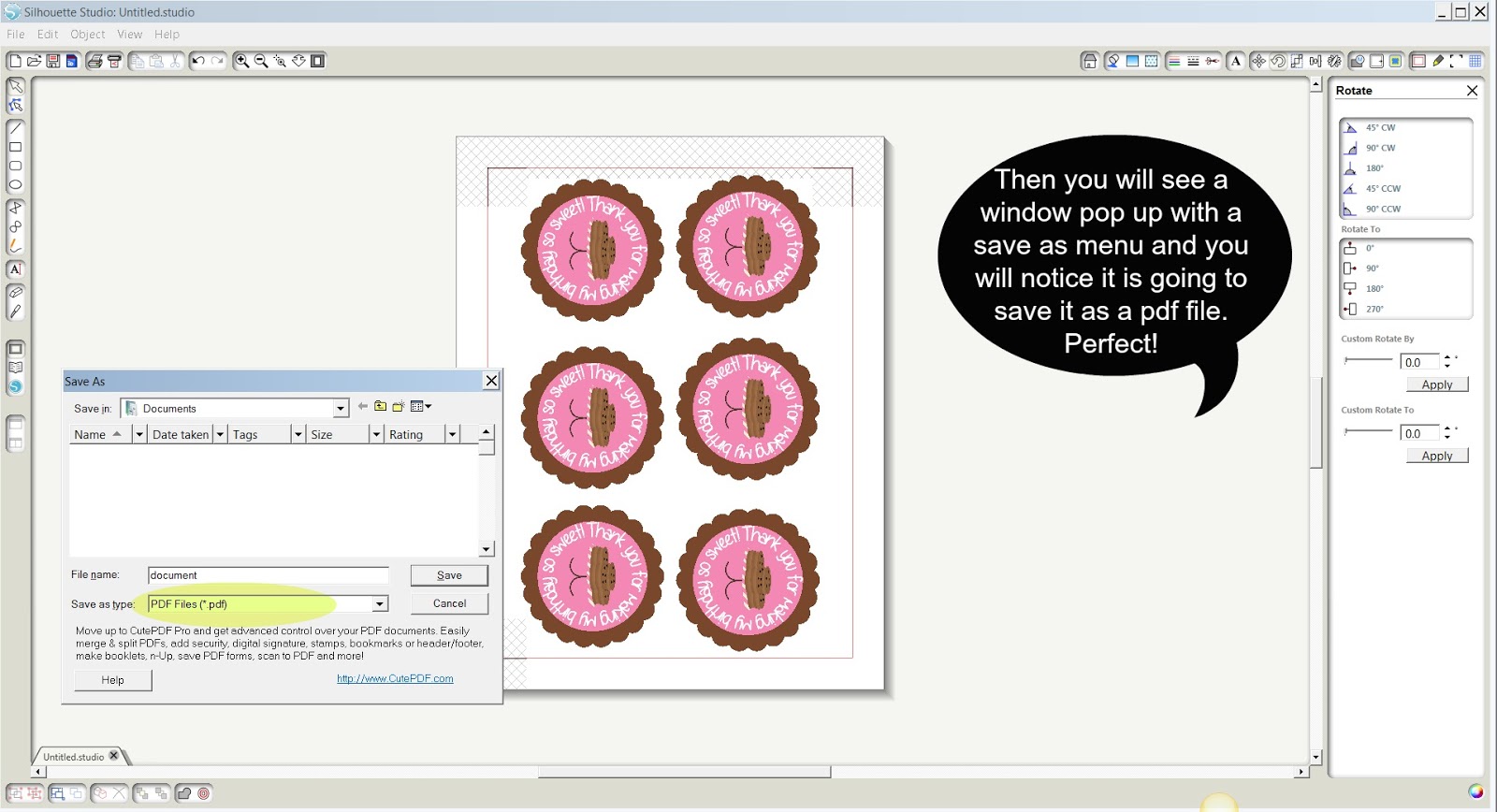This screenshot has height=812, width=1497.
Task: Click the Open file folder icon
Action: click(34, 61)
